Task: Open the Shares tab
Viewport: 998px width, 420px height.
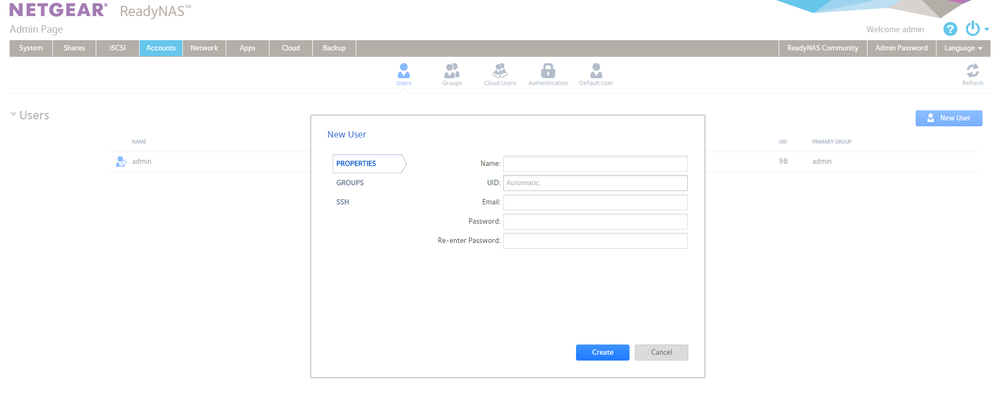Action: point(74,48)
